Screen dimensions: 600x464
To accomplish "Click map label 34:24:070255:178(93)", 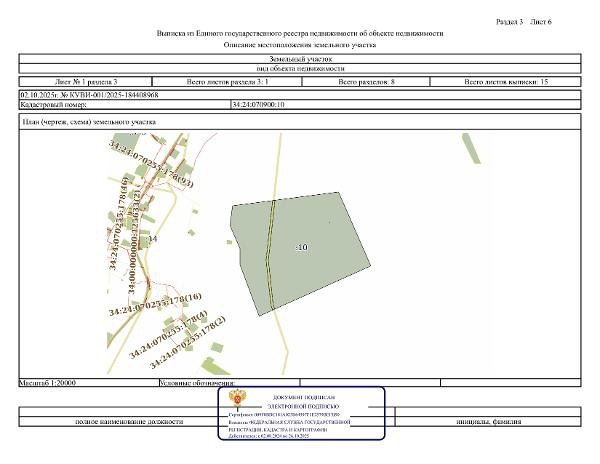I will [151, 163].
